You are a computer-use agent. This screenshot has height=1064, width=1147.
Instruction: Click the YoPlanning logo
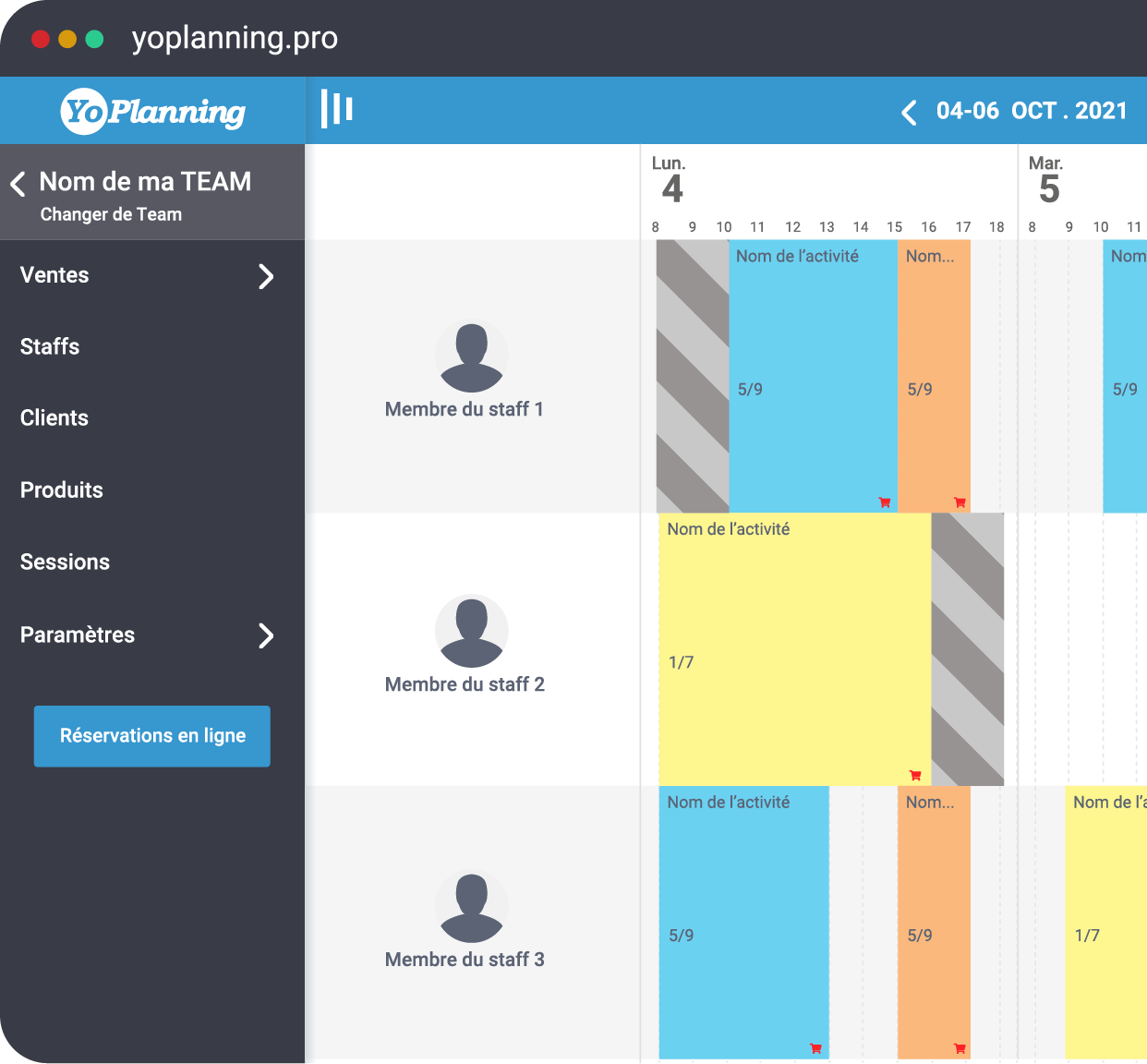(152, 110)
